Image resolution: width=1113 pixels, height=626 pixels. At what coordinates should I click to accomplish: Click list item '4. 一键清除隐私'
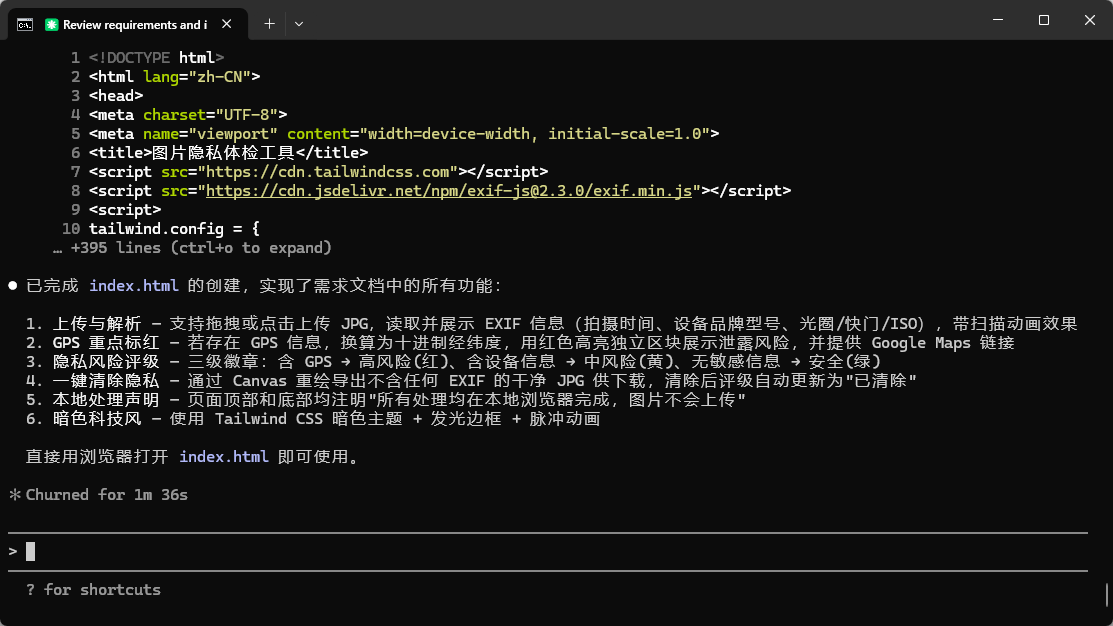(92, 381)
